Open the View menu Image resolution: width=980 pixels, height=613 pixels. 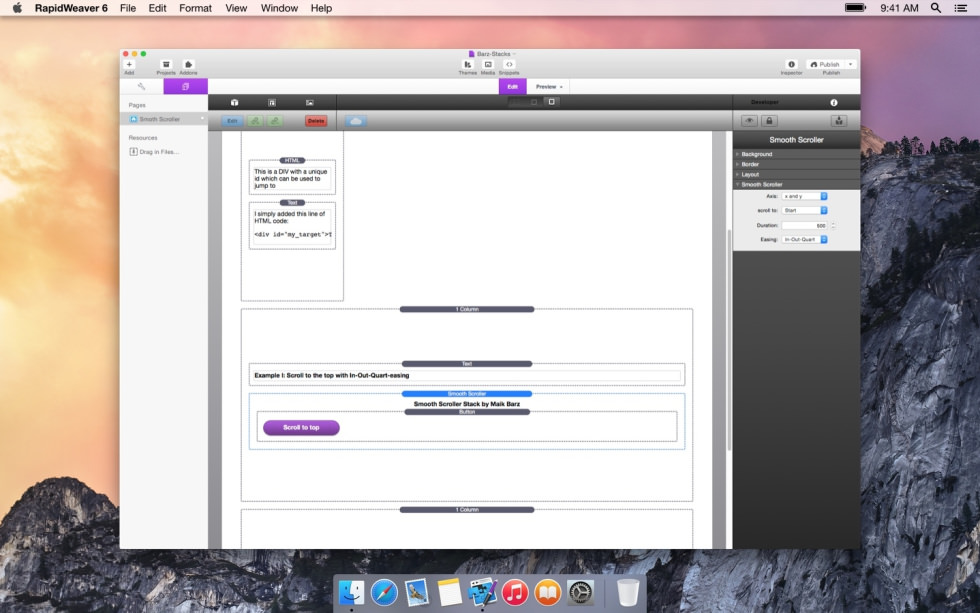pyautogui.click(x=236, y=8)
